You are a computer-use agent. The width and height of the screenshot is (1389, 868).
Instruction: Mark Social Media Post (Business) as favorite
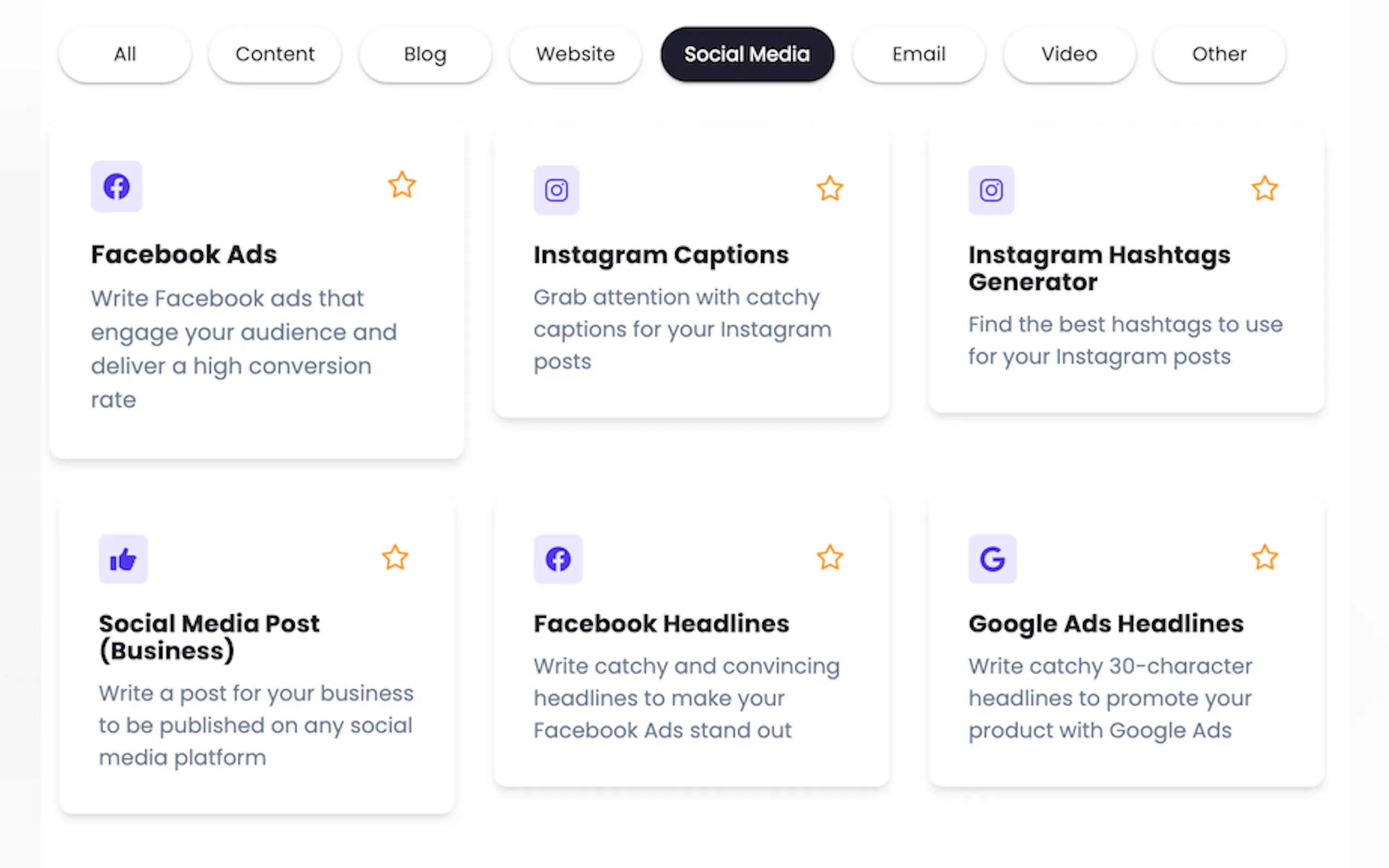pyautogui.click(x=395, y=558)
